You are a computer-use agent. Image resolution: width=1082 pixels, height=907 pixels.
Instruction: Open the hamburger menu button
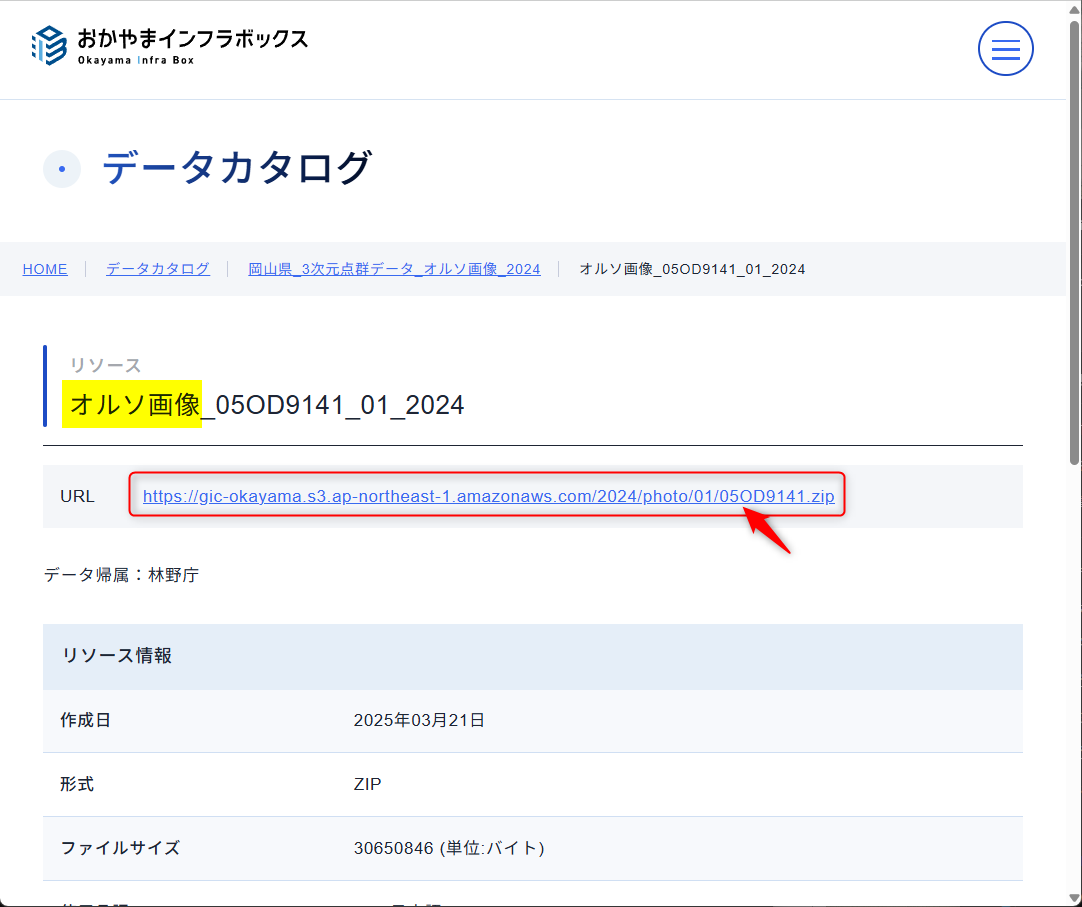coord(1005,48)
